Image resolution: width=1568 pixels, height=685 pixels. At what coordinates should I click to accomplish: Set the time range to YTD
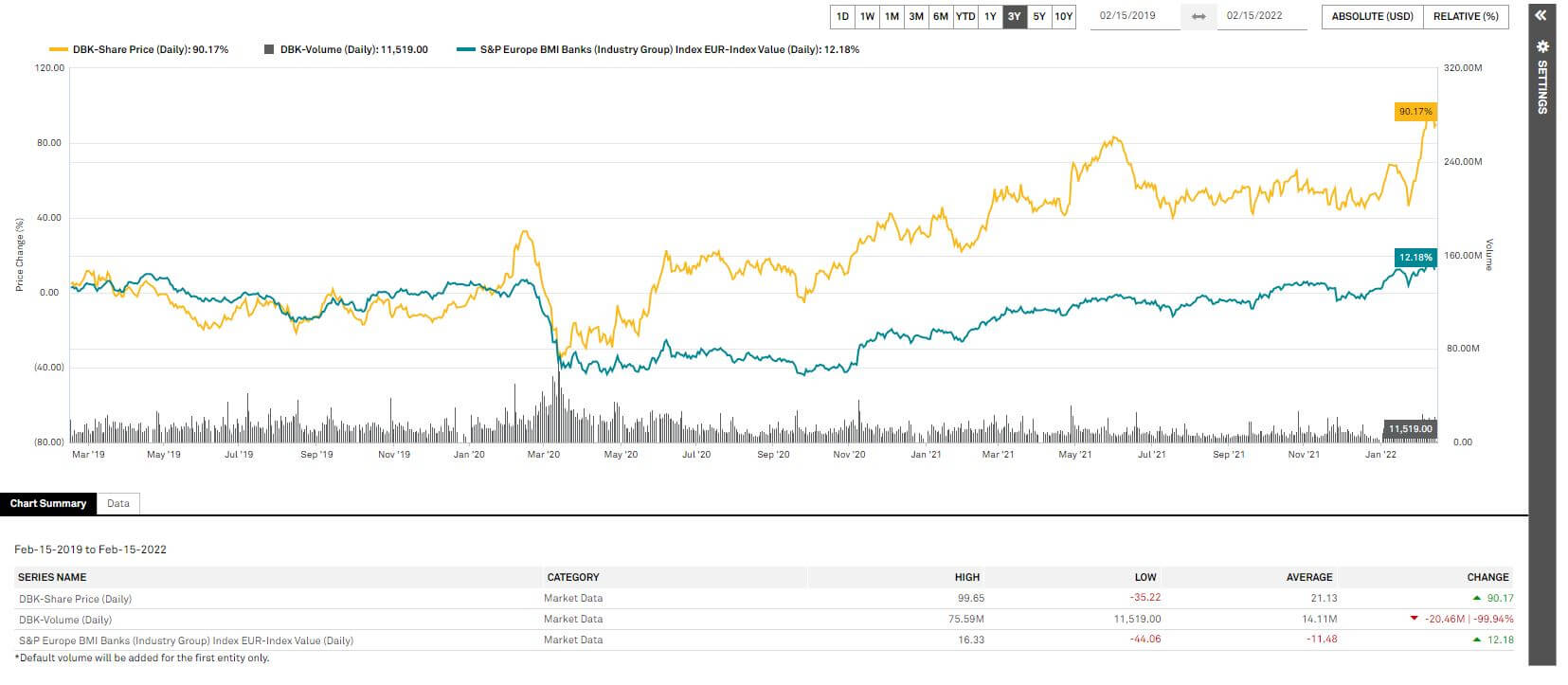(965, 16)
